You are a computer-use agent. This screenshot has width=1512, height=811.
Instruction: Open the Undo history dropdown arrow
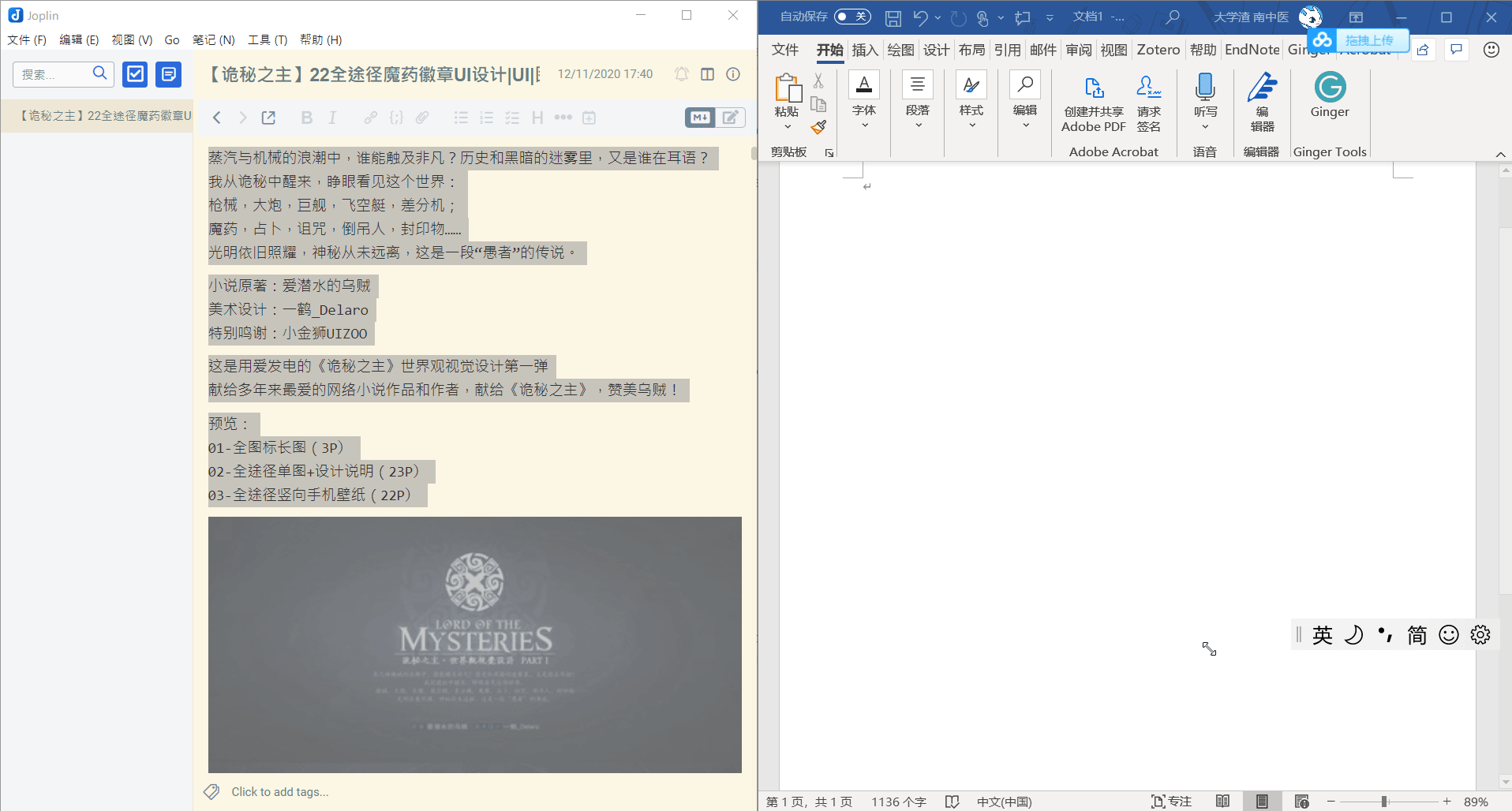(938, 17)
